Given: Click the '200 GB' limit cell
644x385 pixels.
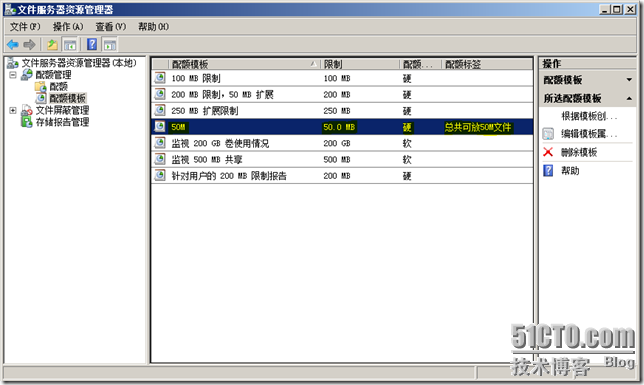Looking at the screenshot, I should point(337,143).
